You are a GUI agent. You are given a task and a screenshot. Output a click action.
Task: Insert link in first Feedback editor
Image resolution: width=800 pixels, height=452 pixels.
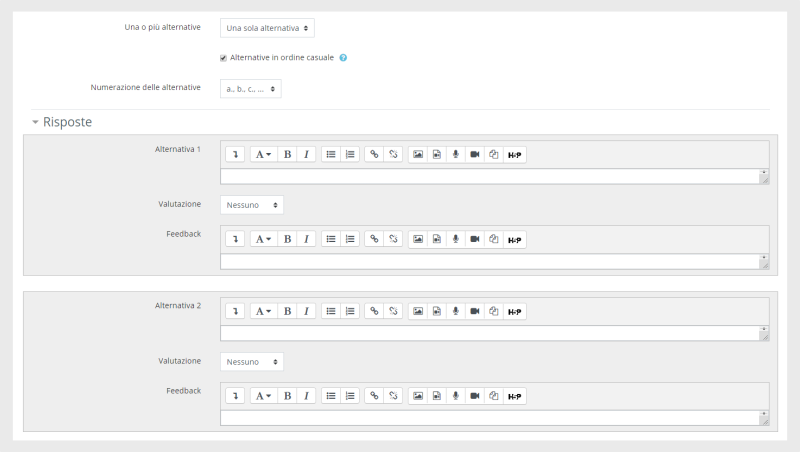(374, 239)
